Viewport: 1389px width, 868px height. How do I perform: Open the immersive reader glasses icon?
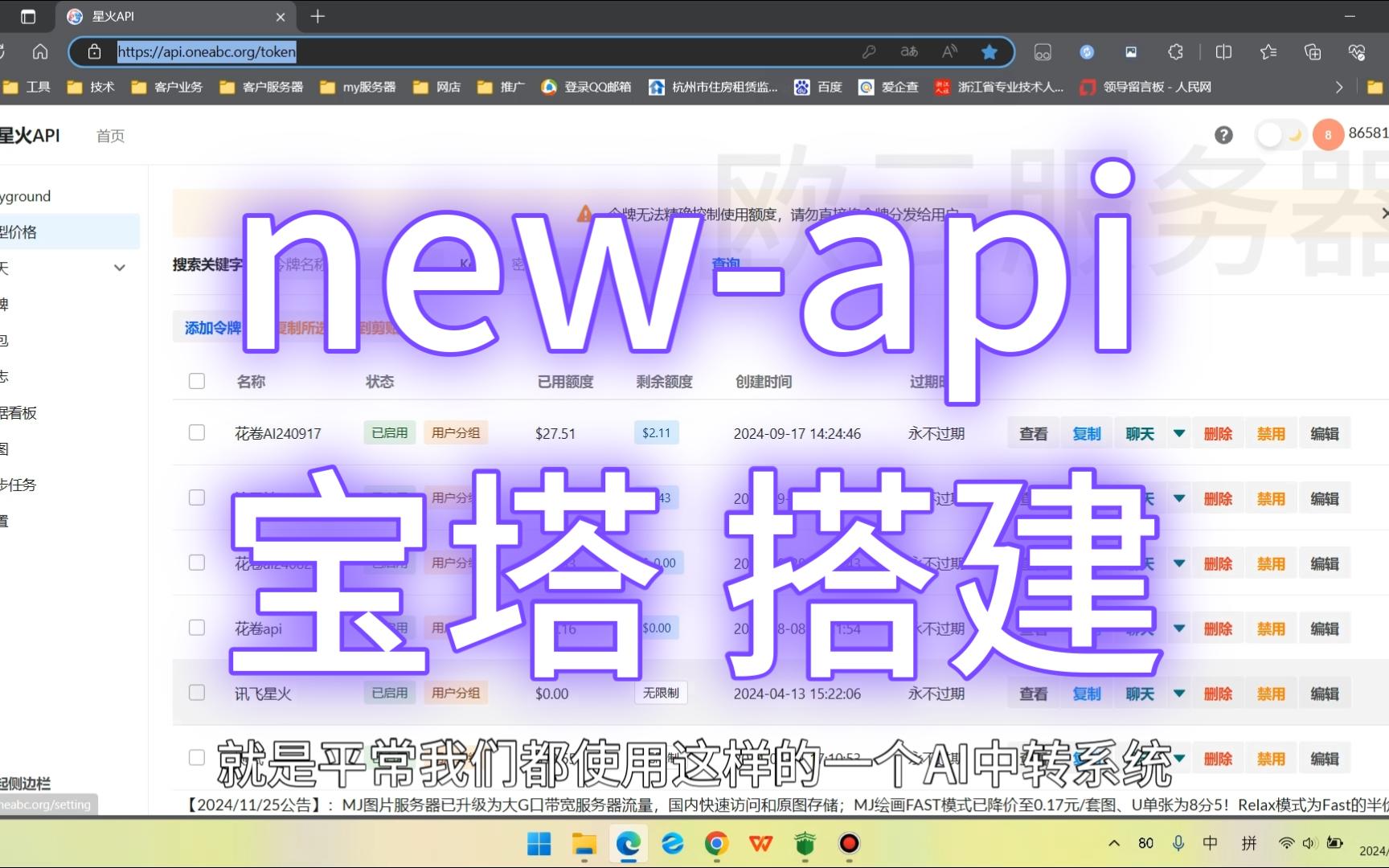pos(1043,52)
